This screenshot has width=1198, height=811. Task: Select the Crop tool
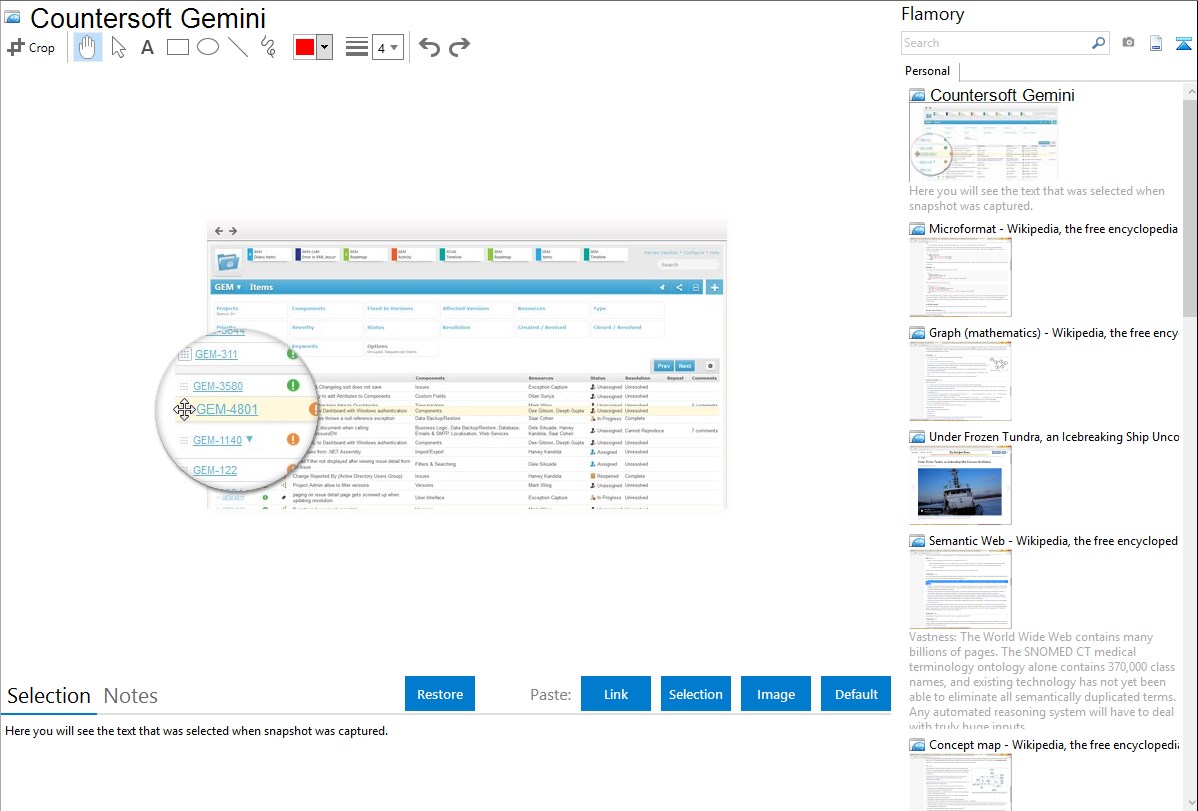pyautogui.click(x=31, y=47)
